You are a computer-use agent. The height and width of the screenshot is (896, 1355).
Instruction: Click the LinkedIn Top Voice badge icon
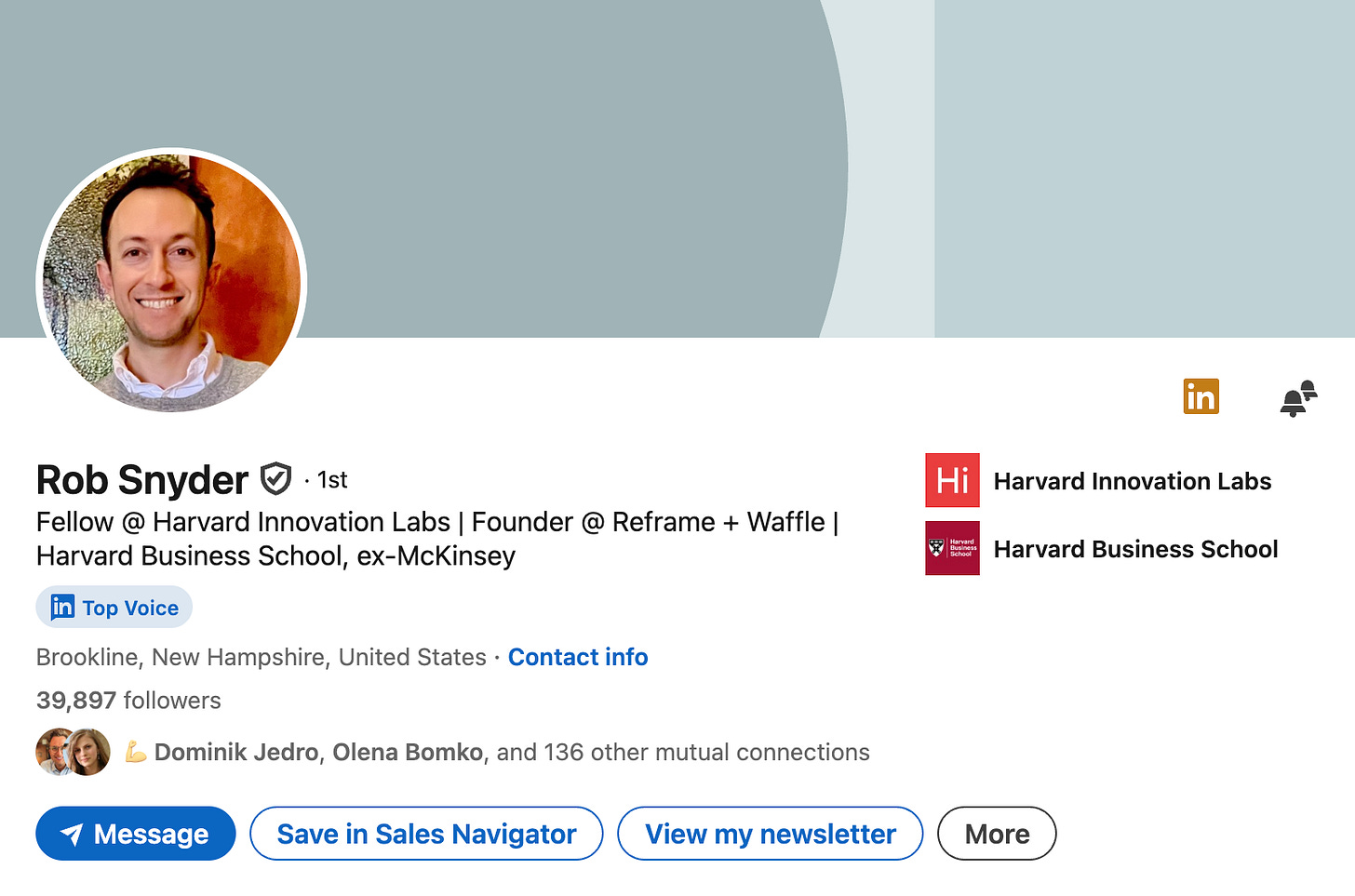coord(61,607)
